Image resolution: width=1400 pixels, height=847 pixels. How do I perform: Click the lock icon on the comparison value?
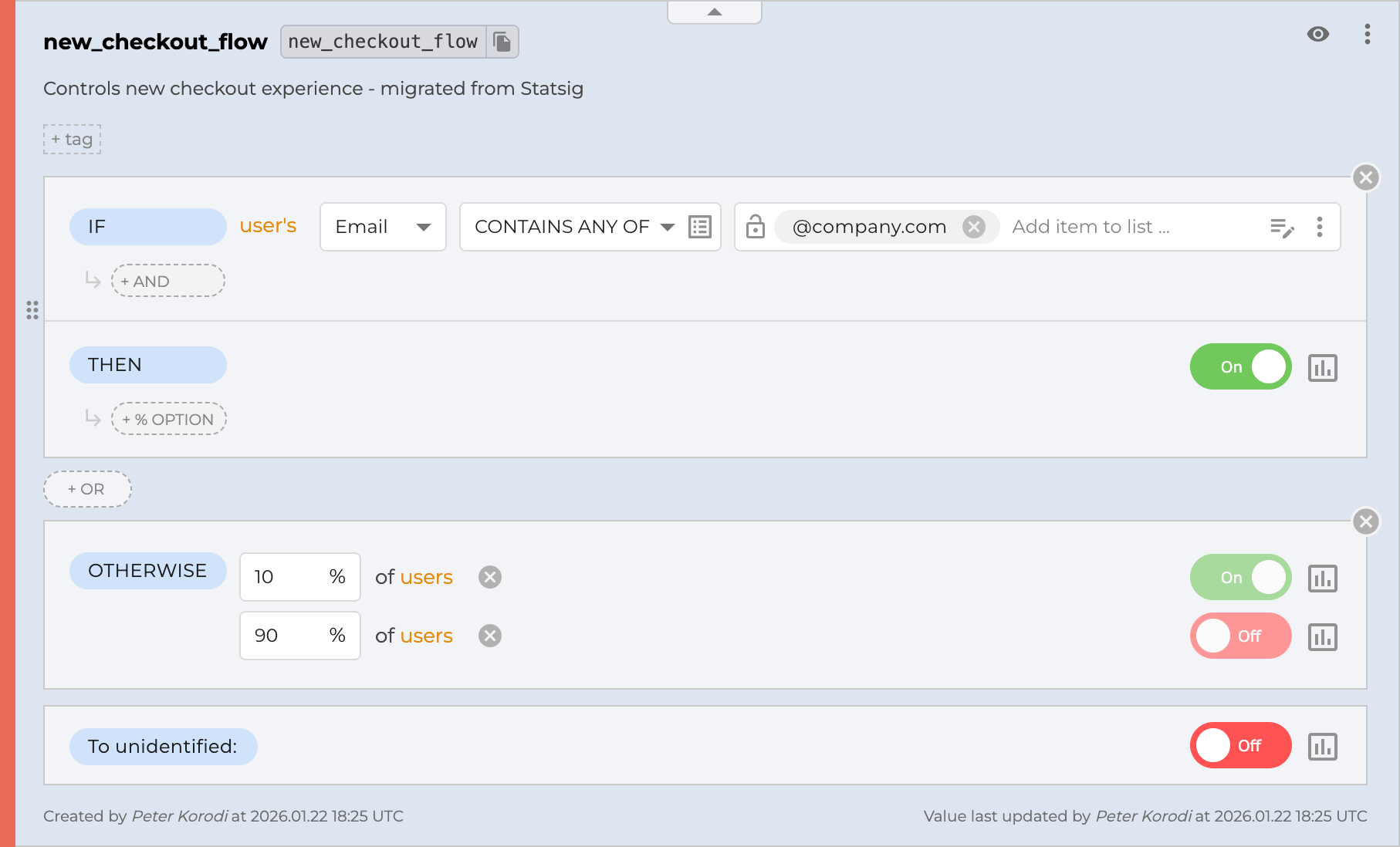pyautogui.click(x=755, y=226)
